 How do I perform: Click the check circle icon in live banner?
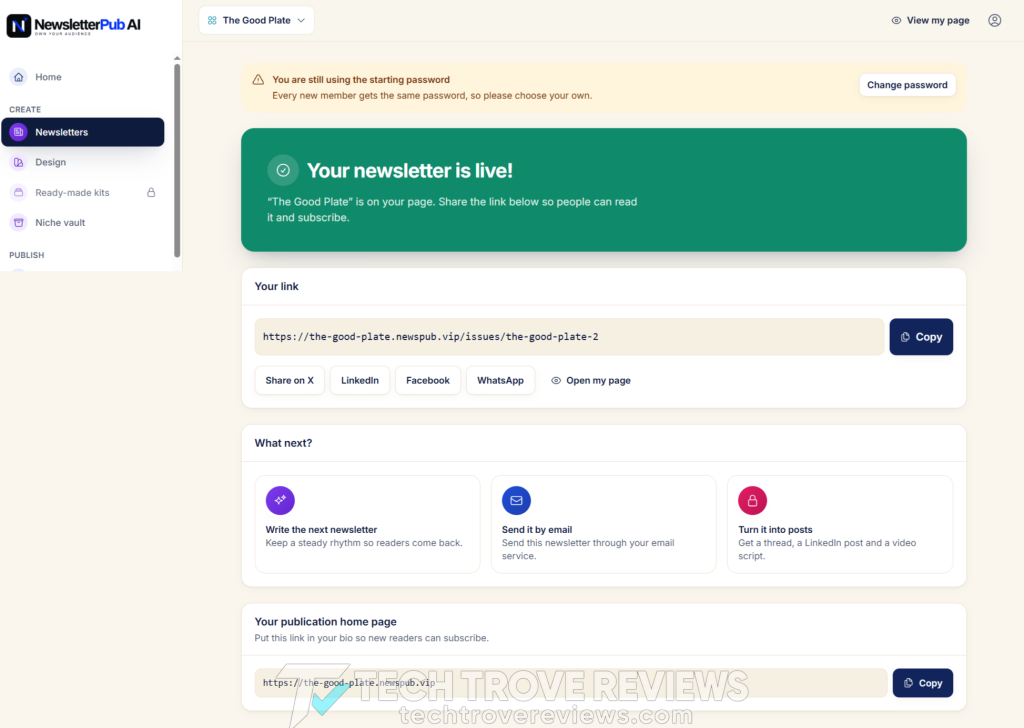coord(283,170)
